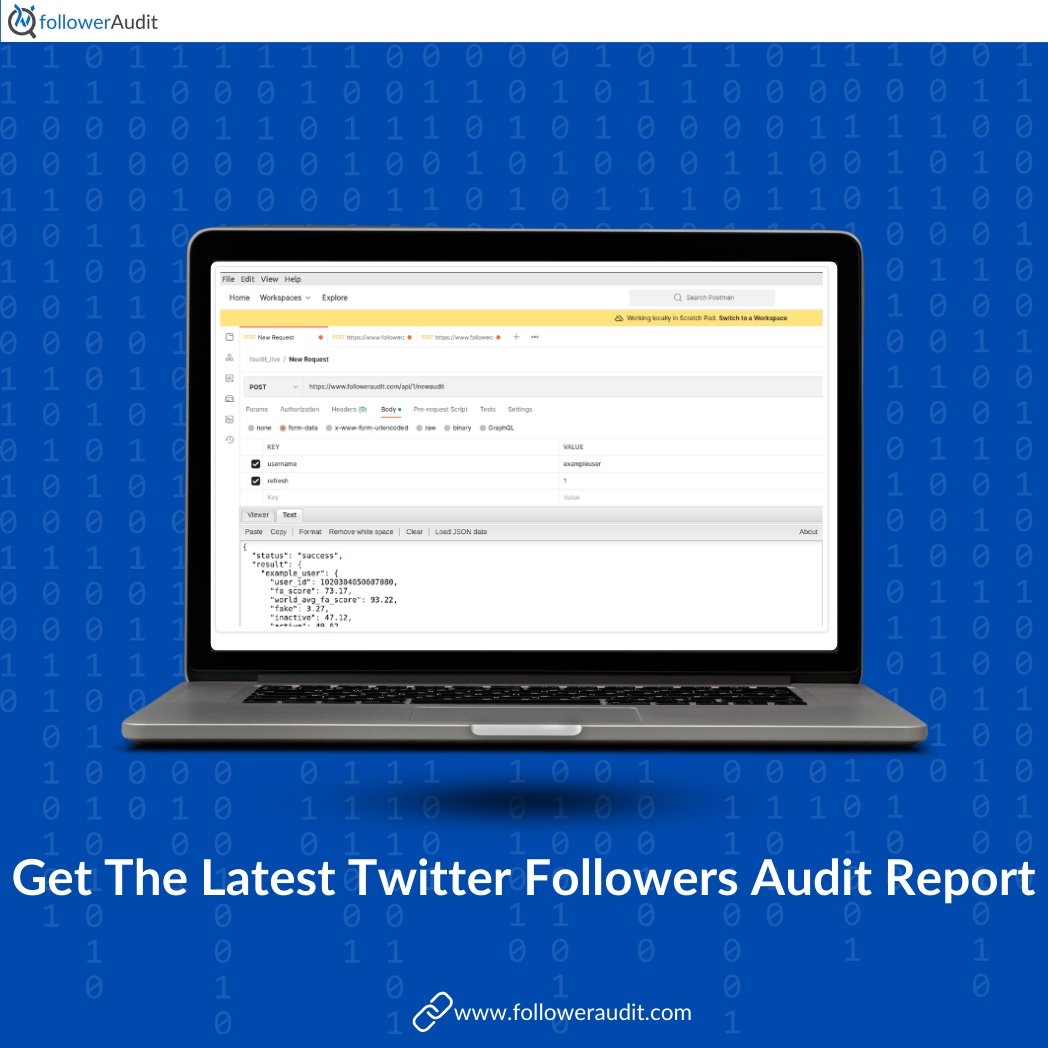Click the Format button
The image size is (1048, 1048).
[310, 531]
